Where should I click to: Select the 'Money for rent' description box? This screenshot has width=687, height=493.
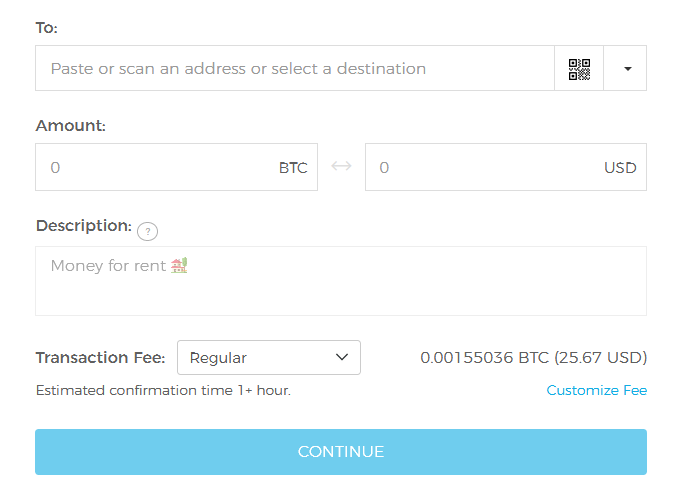tap(340, 285)
